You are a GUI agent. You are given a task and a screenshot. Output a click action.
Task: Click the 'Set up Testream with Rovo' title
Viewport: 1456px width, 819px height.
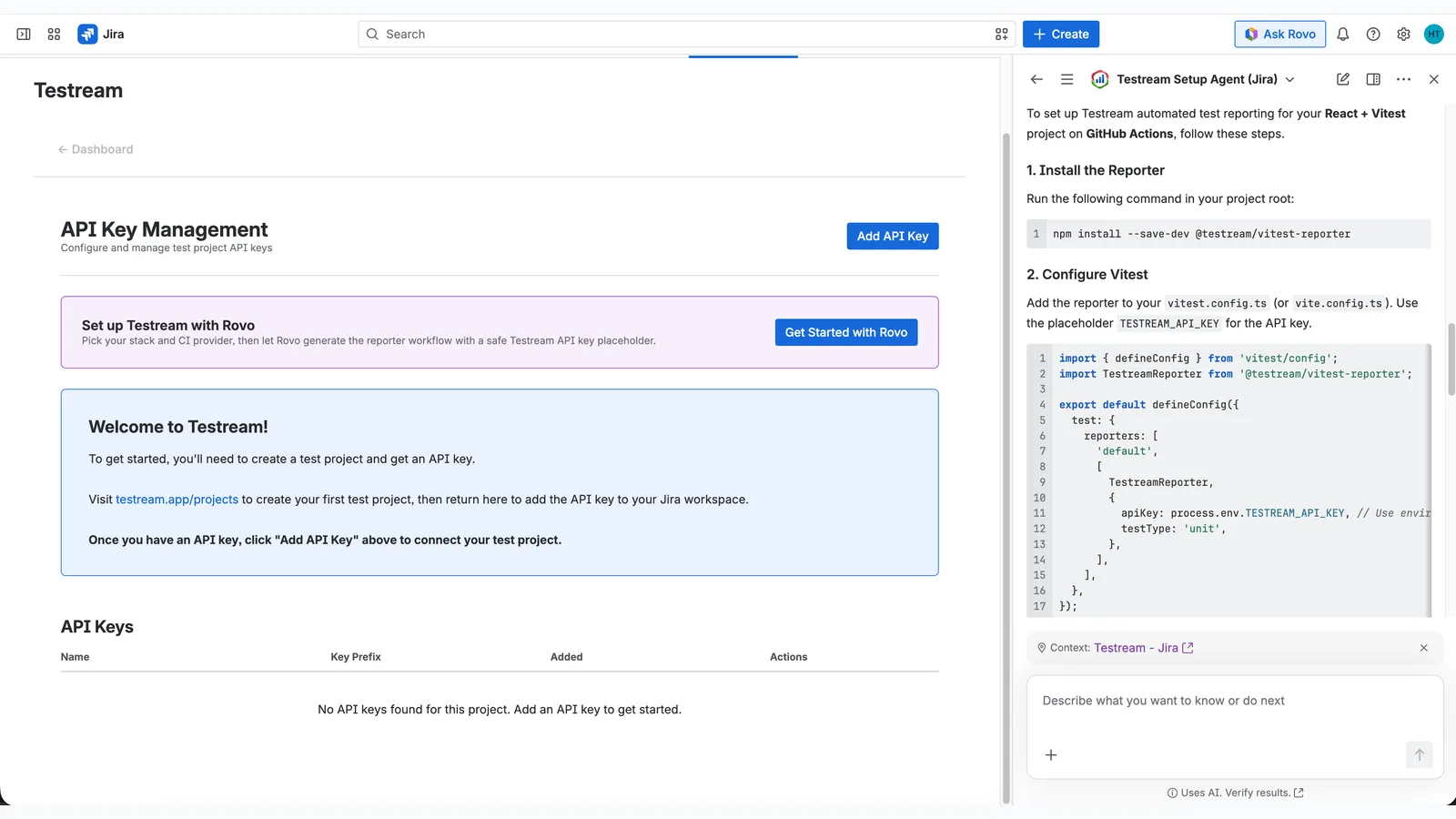click(x=168, y=326)
